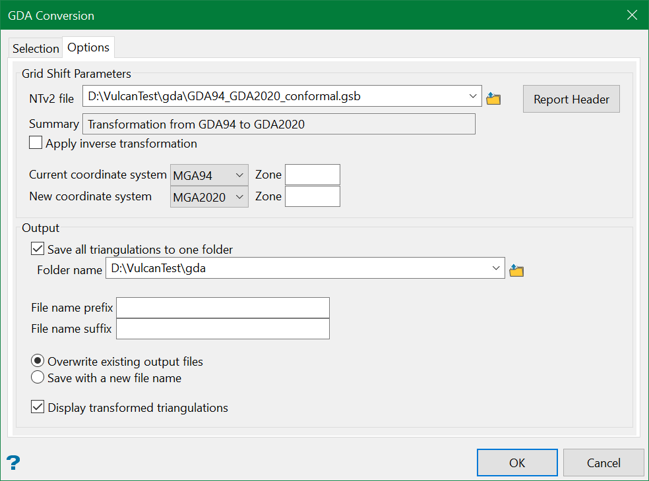Cancel the GDA Conversion dialog
This screenshot has height=481, width=649.
(603, 463)
